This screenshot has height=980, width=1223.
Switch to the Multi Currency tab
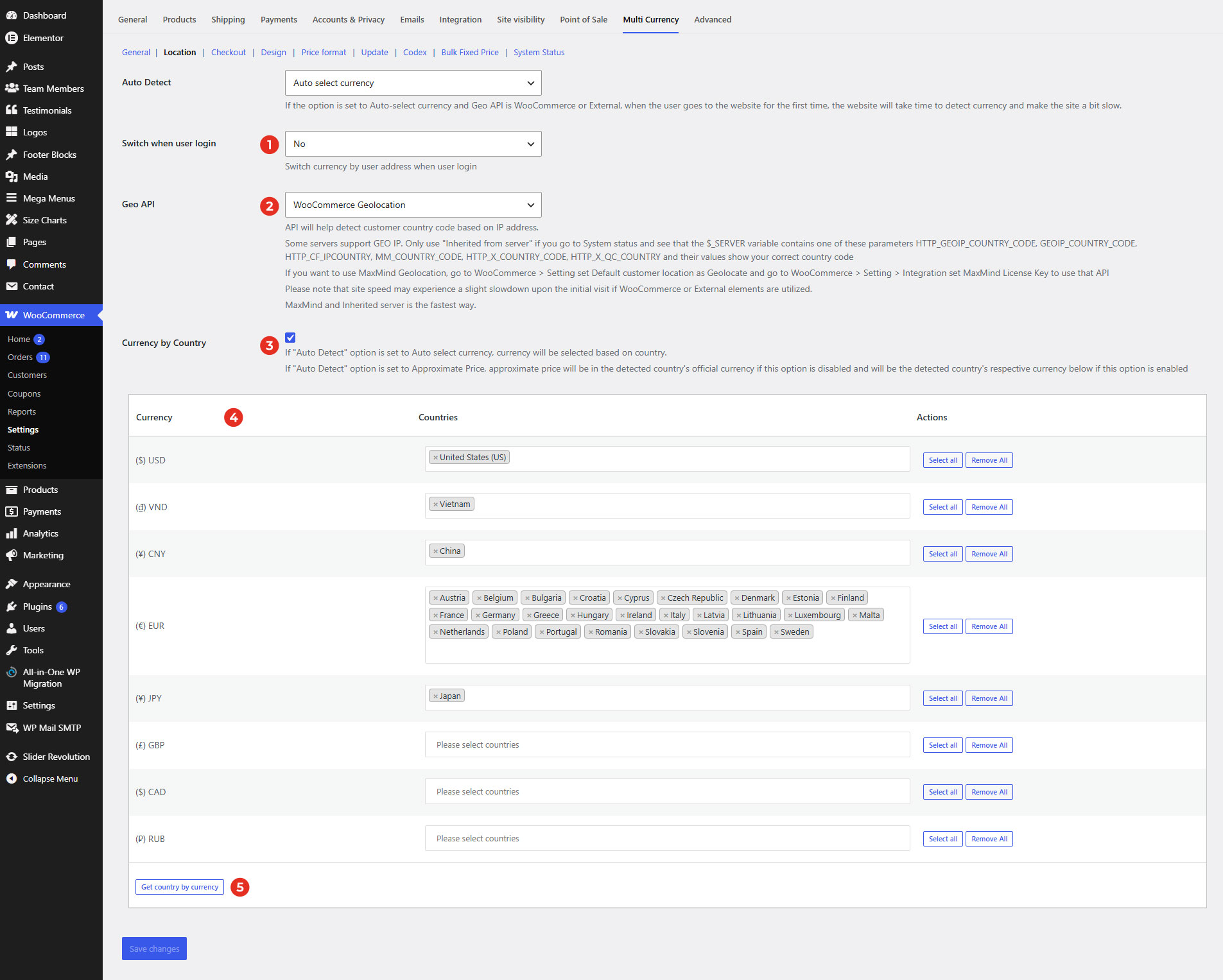[x=650, y=19]
